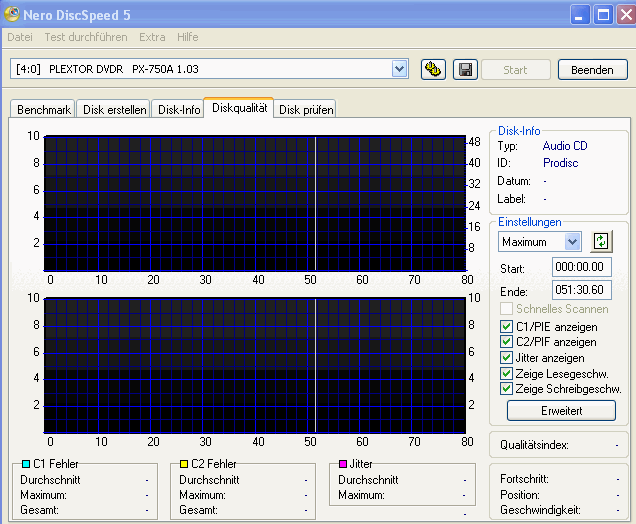Image resolution: width=636 pixels, height=524 pixels.
Task: Click the Nero DiscSpeed title bar icon
Action: pyautogui.click(x=12, y=14)
